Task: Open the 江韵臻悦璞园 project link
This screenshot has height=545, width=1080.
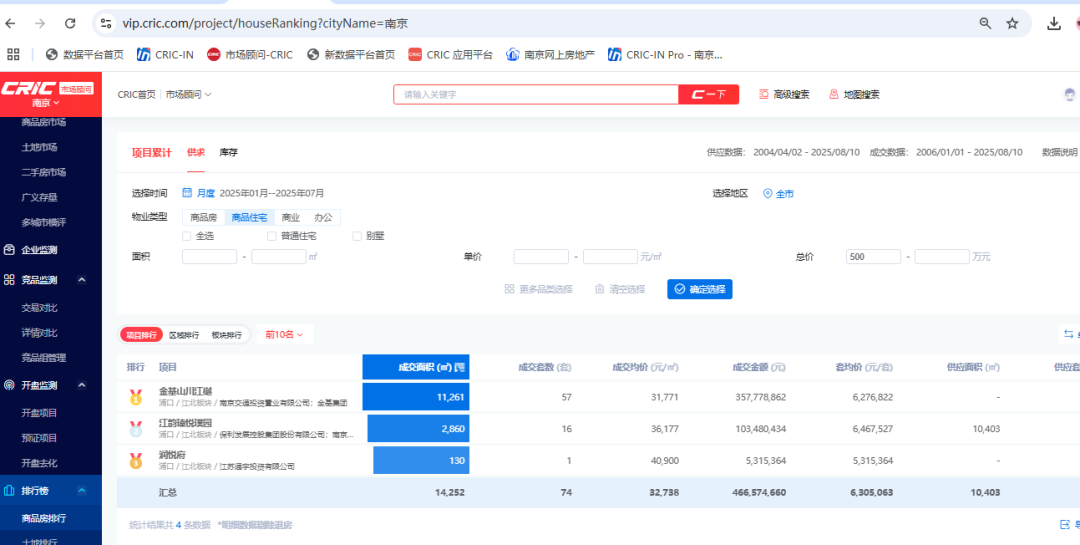Action: pos(185,423)
